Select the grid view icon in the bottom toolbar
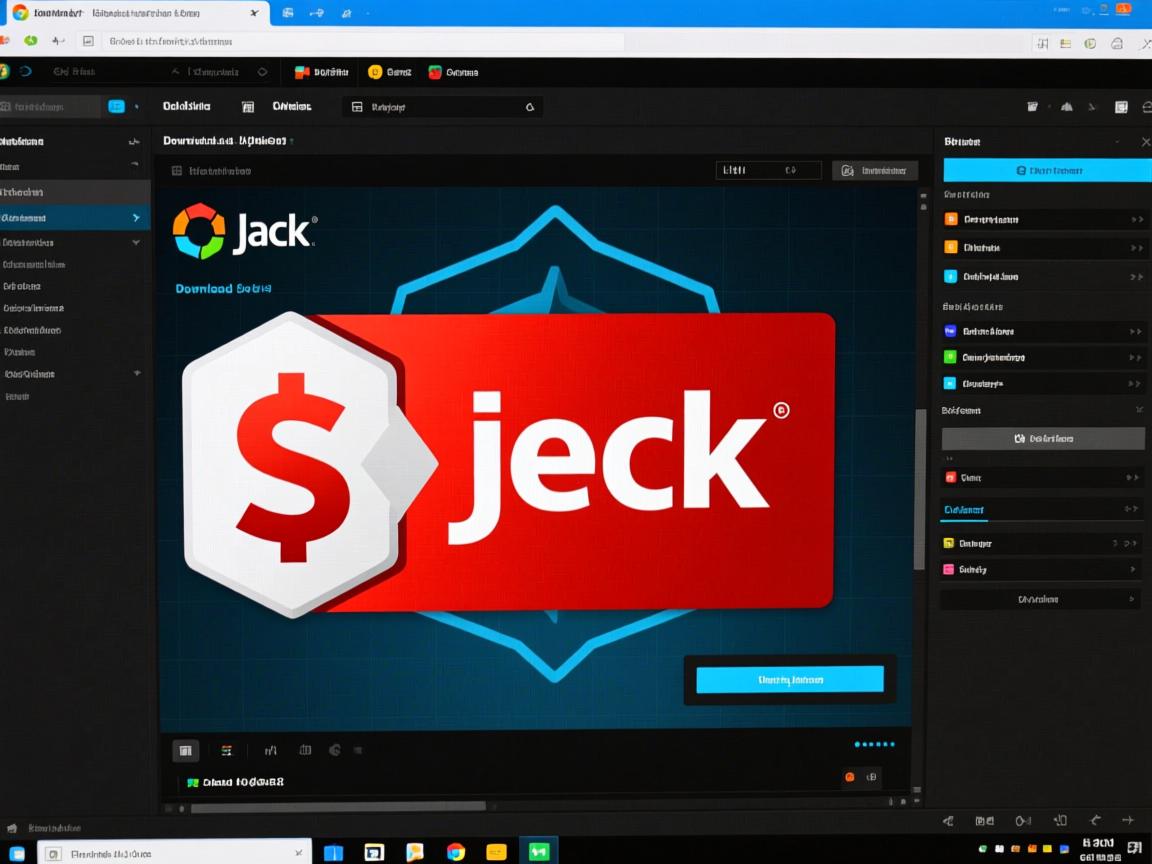Viewport: 1152px width, 864px height. 186,750
